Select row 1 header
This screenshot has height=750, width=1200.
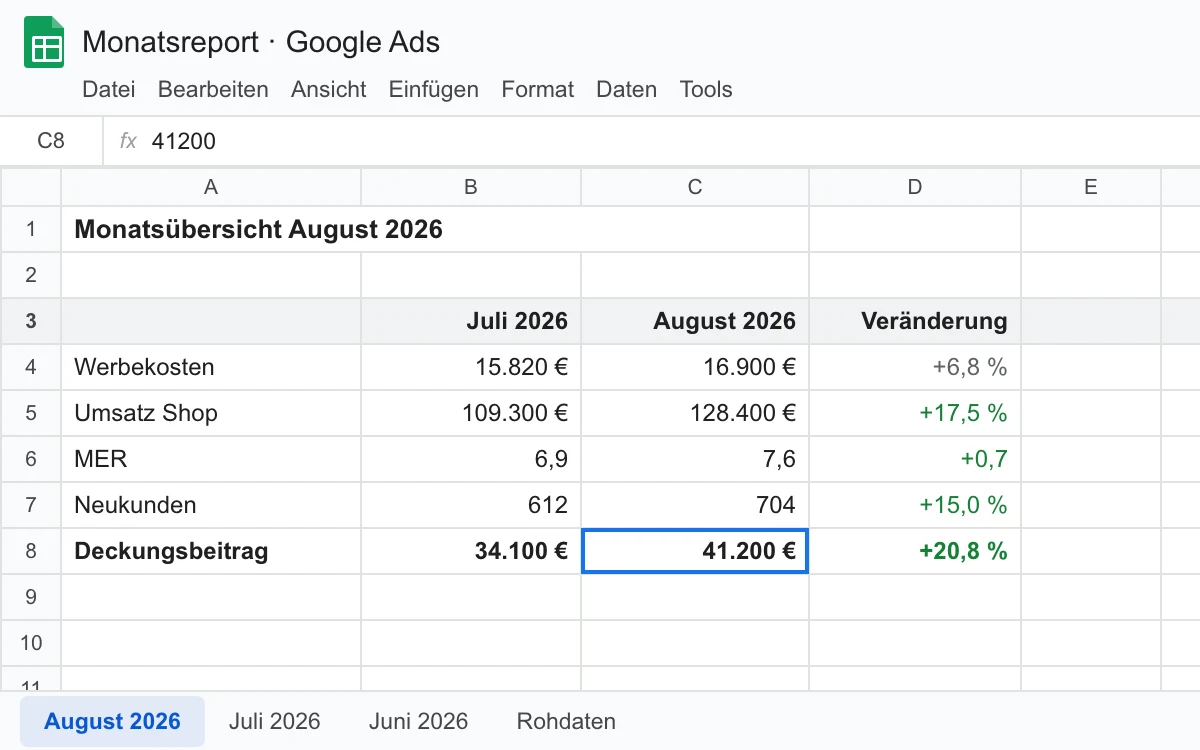31,229
